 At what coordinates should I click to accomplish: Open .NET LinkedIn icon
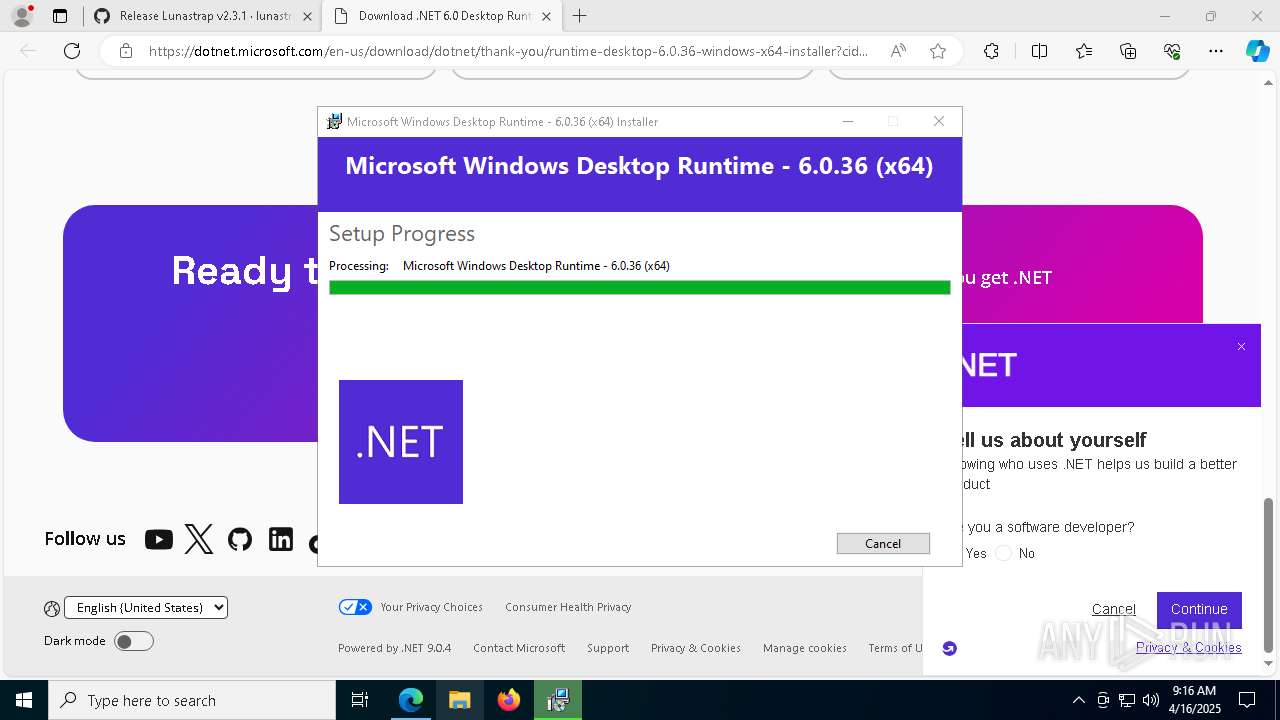[x=281, y=540]
